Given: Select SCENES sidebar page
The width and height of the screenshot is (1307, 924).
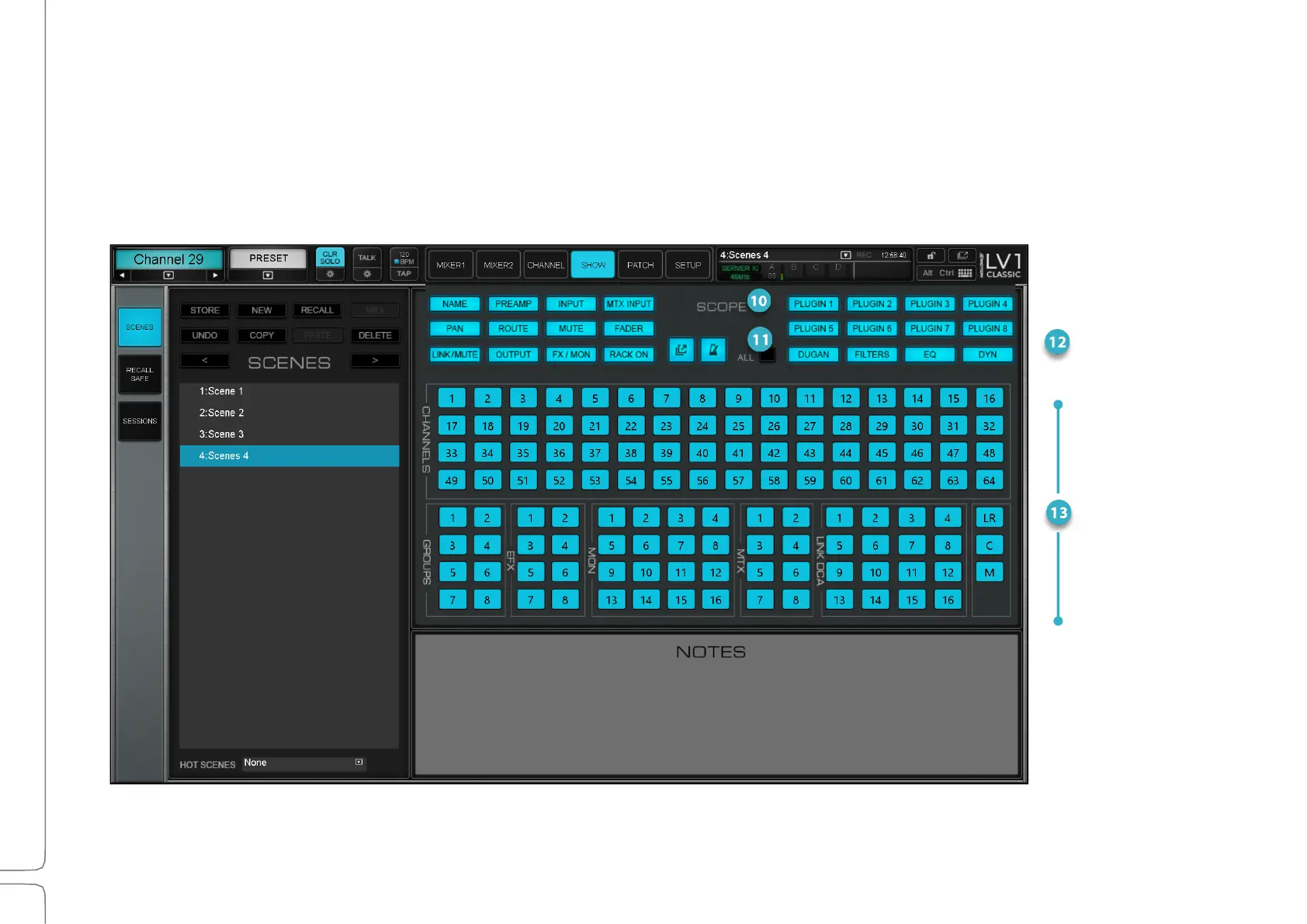Looking at the screenshot, I should (x=140, y=327).
